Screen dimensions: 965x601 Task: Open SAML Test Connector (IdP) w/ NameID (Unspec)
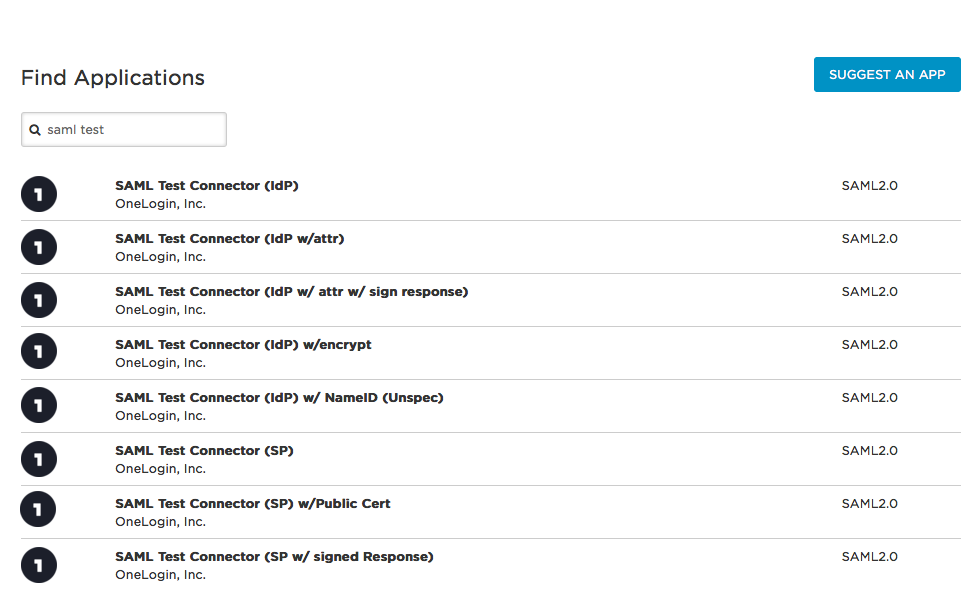coord(279,397)
